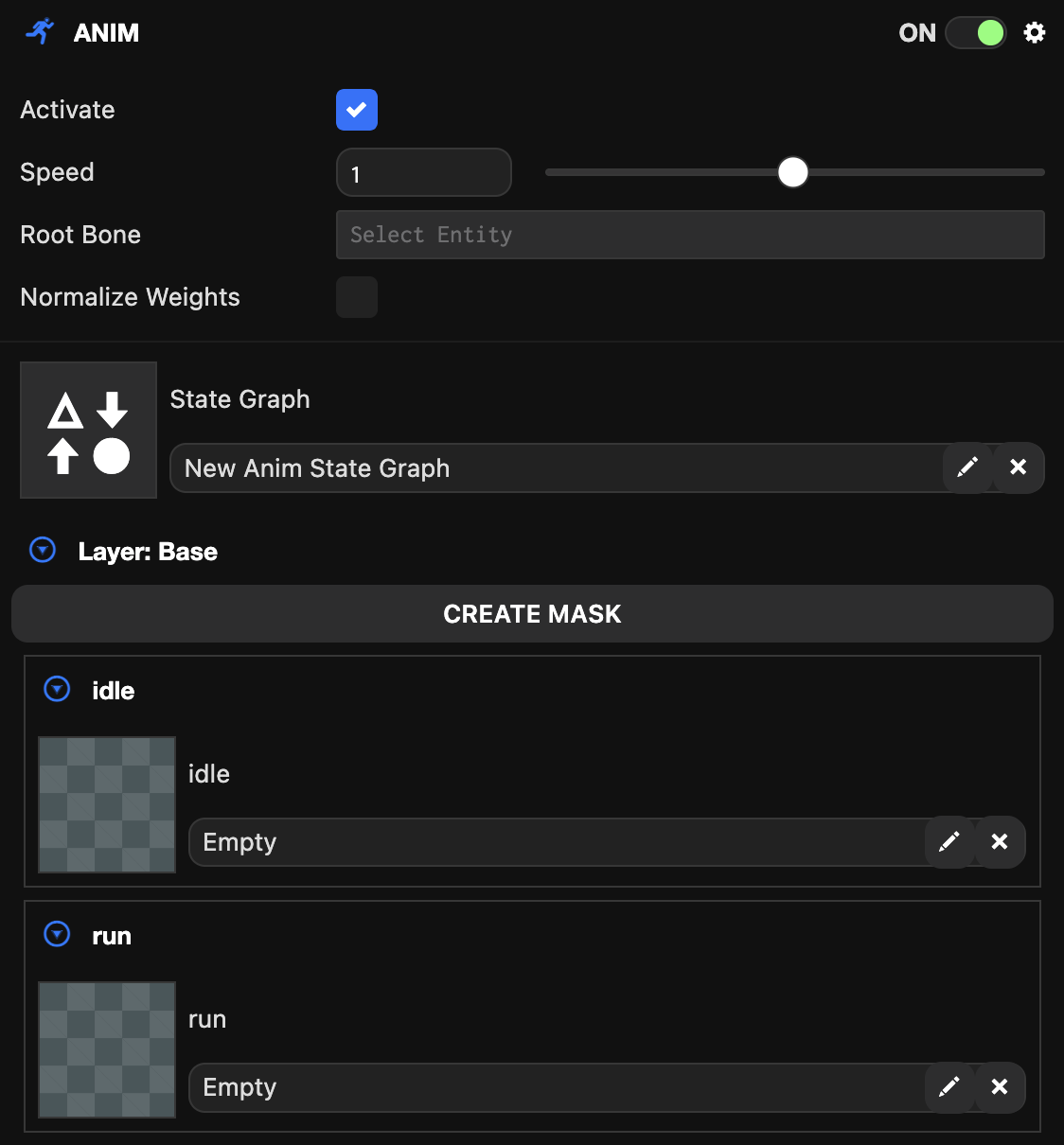The width and height of the screenshot is (1064, 1145).
Task: Collapse the Layer: Base section
Action: 42,550
